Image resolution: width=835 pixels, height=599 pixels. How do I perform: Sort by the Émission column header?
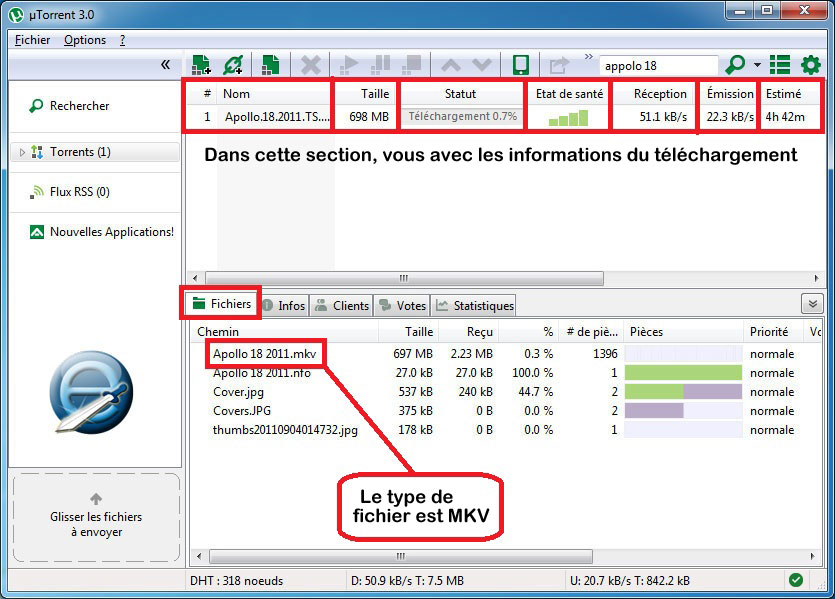click(x=730, y=94)
